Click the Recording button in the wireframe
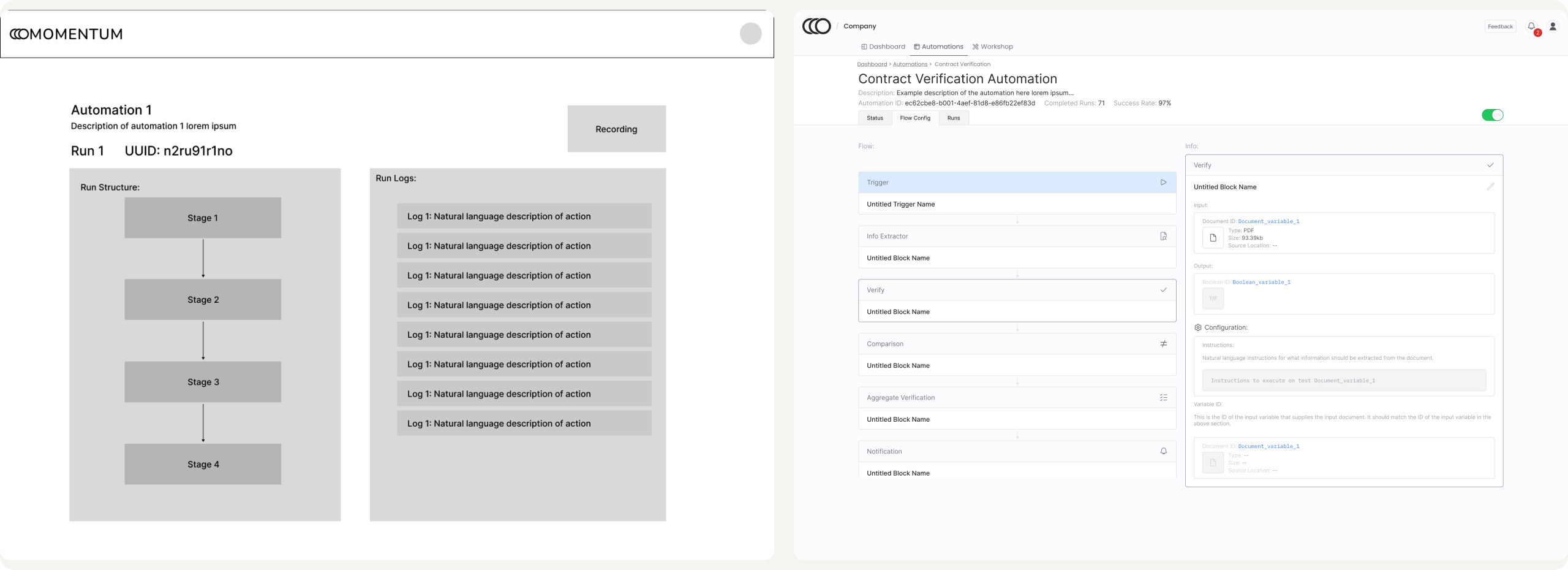Image resolution: width=1568 pixels, height=570 pixels. [x=616, y=129]
